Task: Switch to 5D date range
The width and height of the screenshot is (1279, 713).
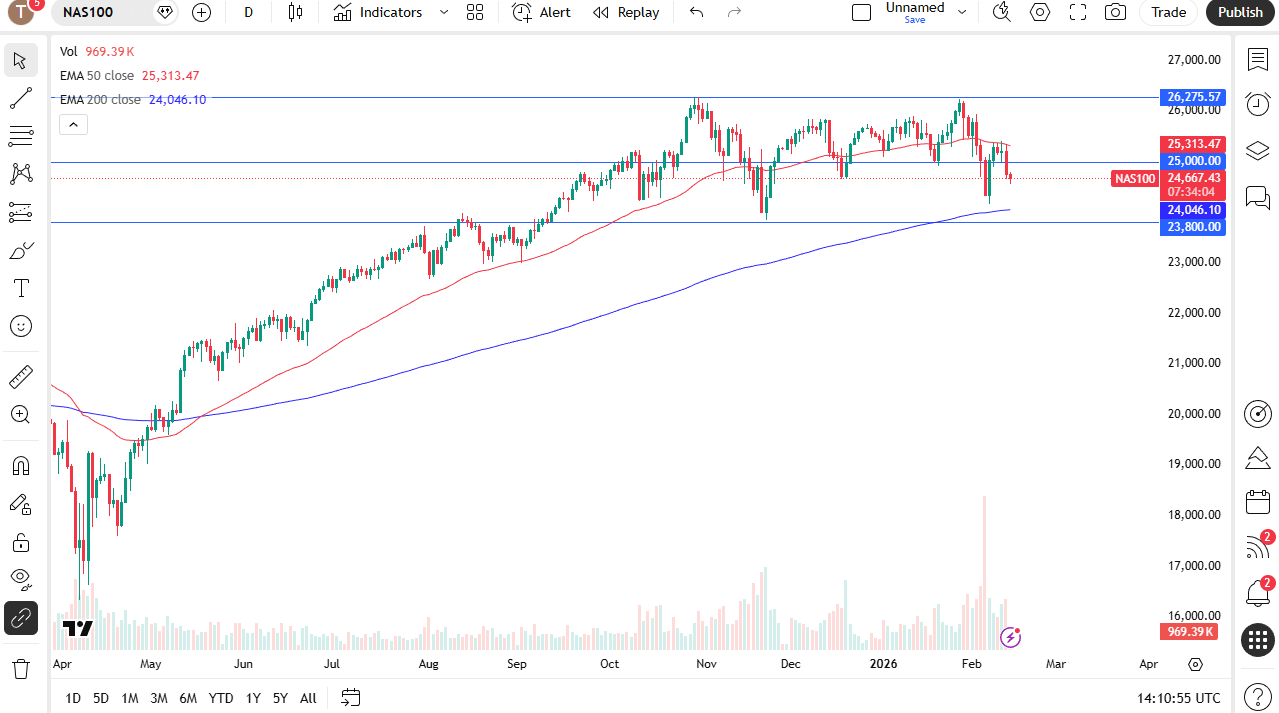Action: (x=101, y=698)
